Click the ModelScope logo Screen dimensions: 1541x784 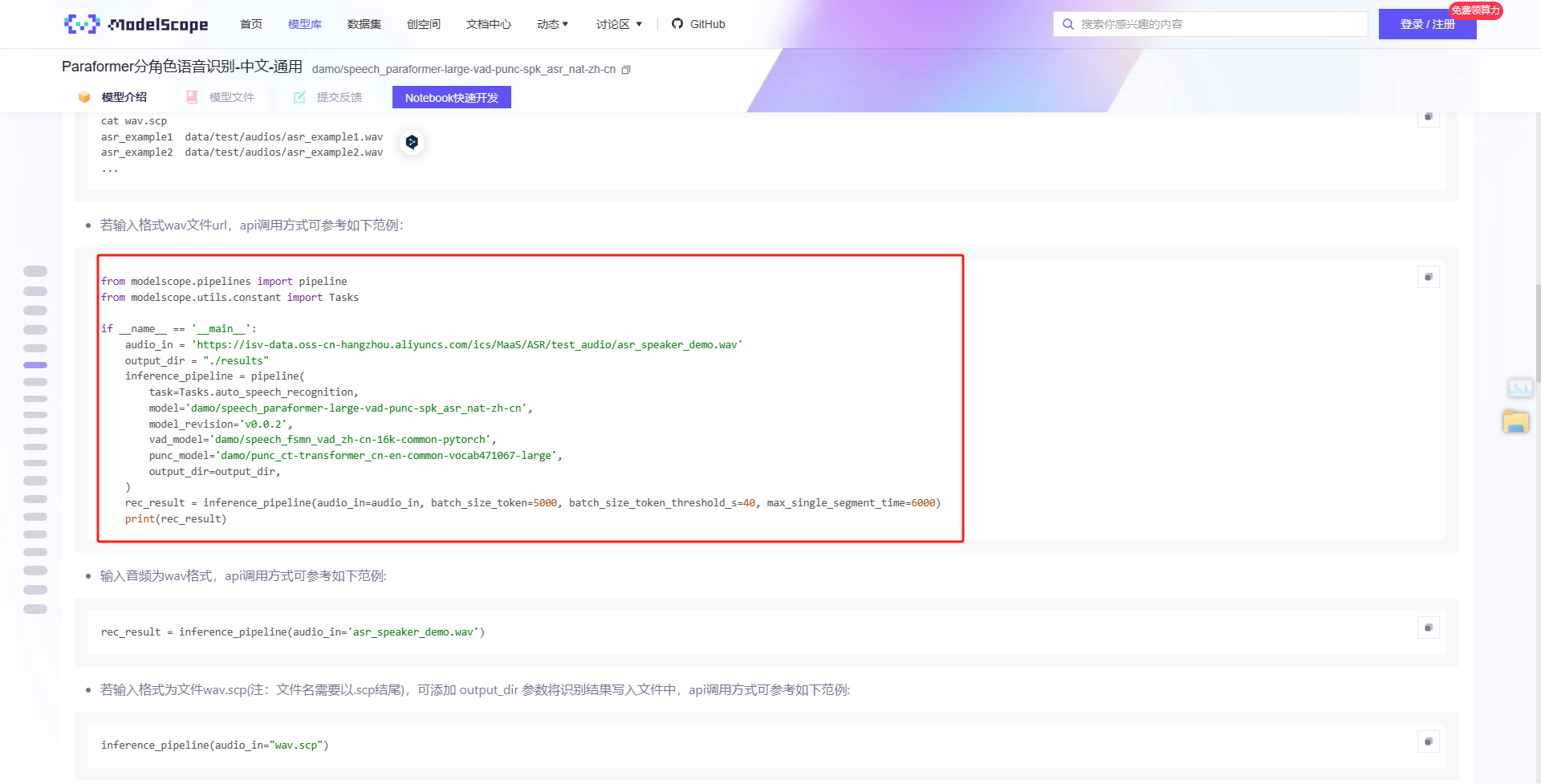pyautogui.click(x=136, y=24)
